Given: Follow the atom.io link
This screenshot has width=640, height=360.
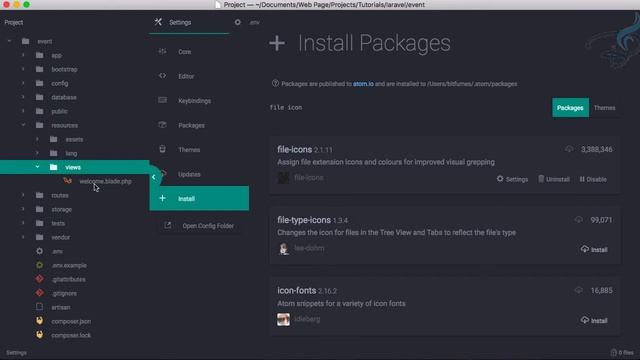Looking at the screenshot, I should 363,84.
